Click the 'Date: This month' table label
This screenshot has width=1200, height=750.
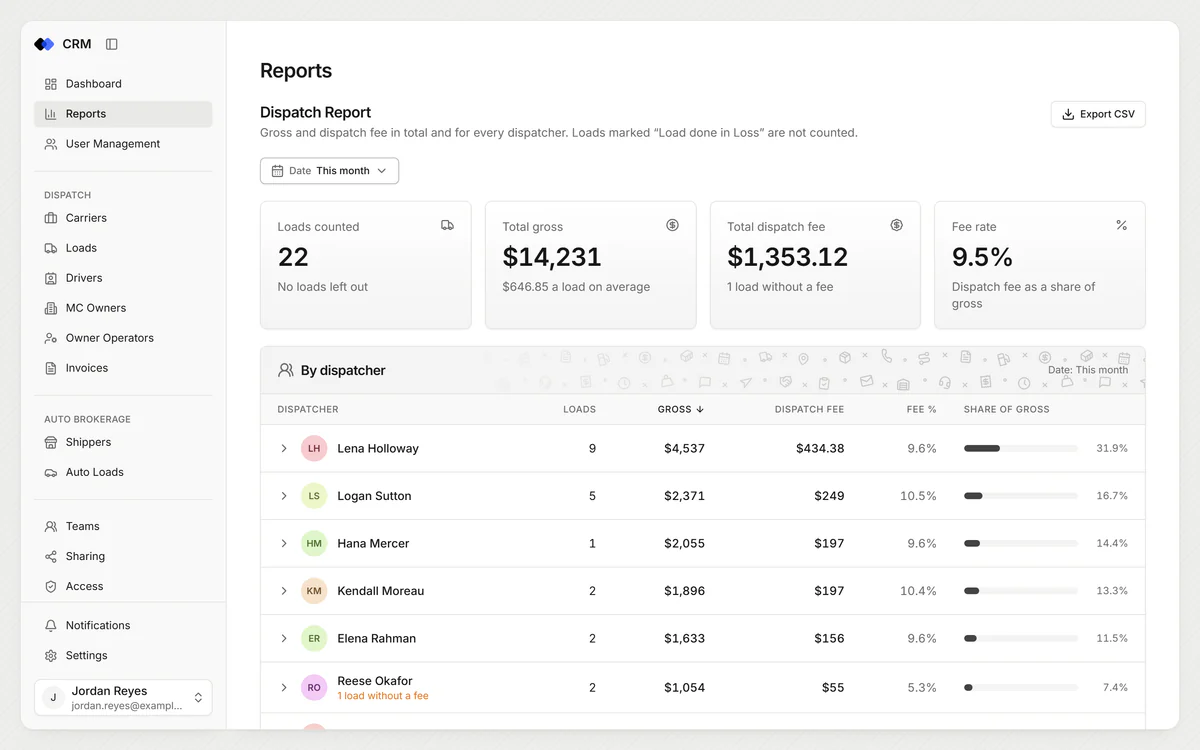1088,370
